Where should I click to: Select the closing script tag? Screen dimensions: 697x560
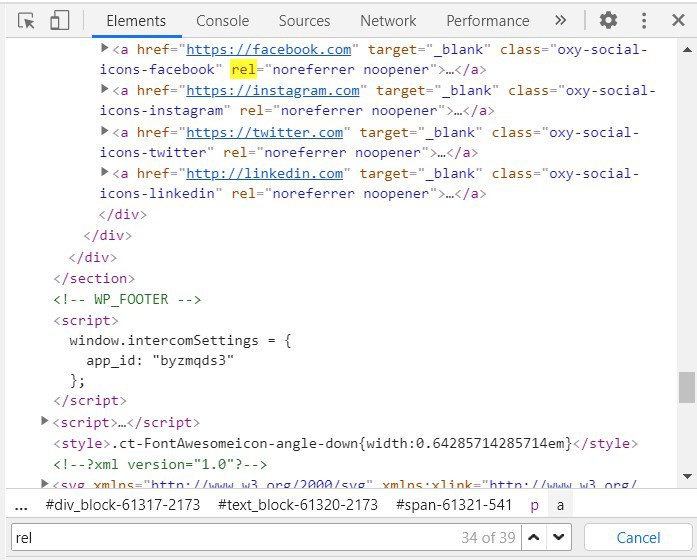tap(90, 400)
